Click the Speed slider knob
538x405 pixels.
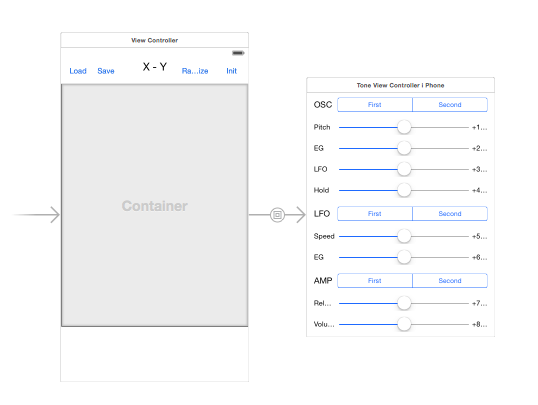pyautogui.click(x=404, y=236)
